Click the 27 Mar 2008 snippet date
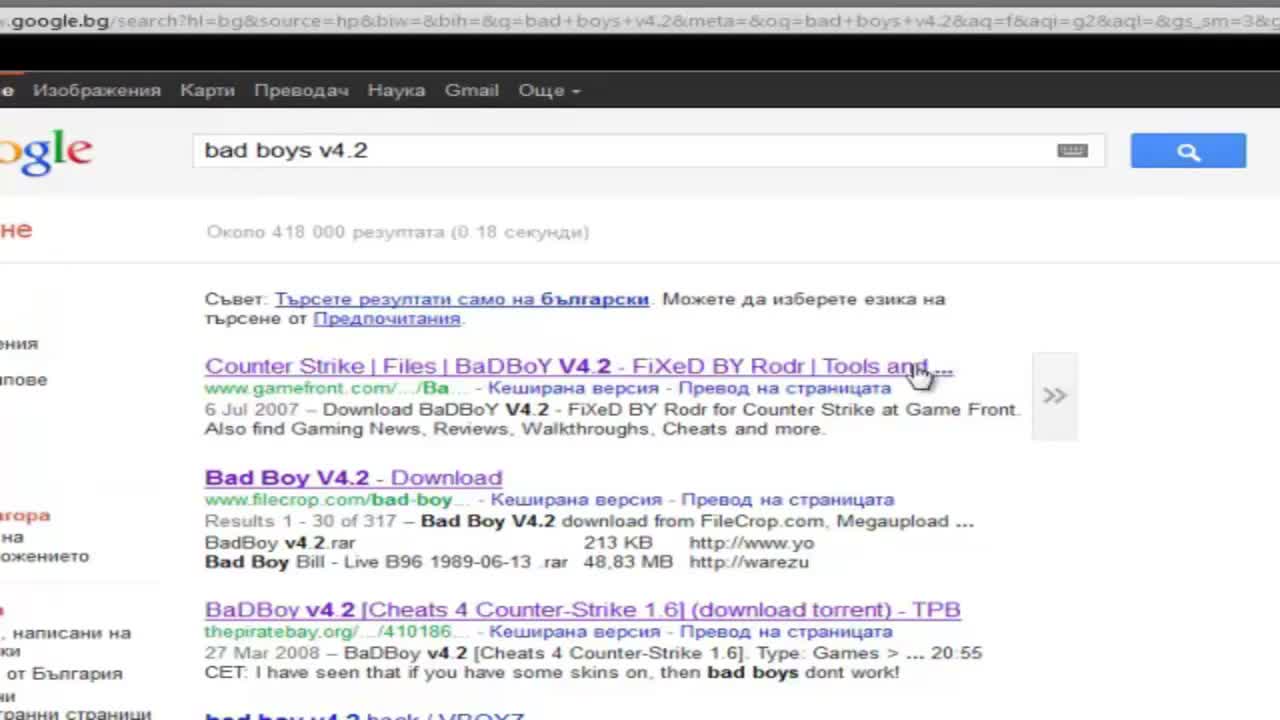Image resolution: width=1280 pixels, height=720 pixels. (x=262, y=653)
